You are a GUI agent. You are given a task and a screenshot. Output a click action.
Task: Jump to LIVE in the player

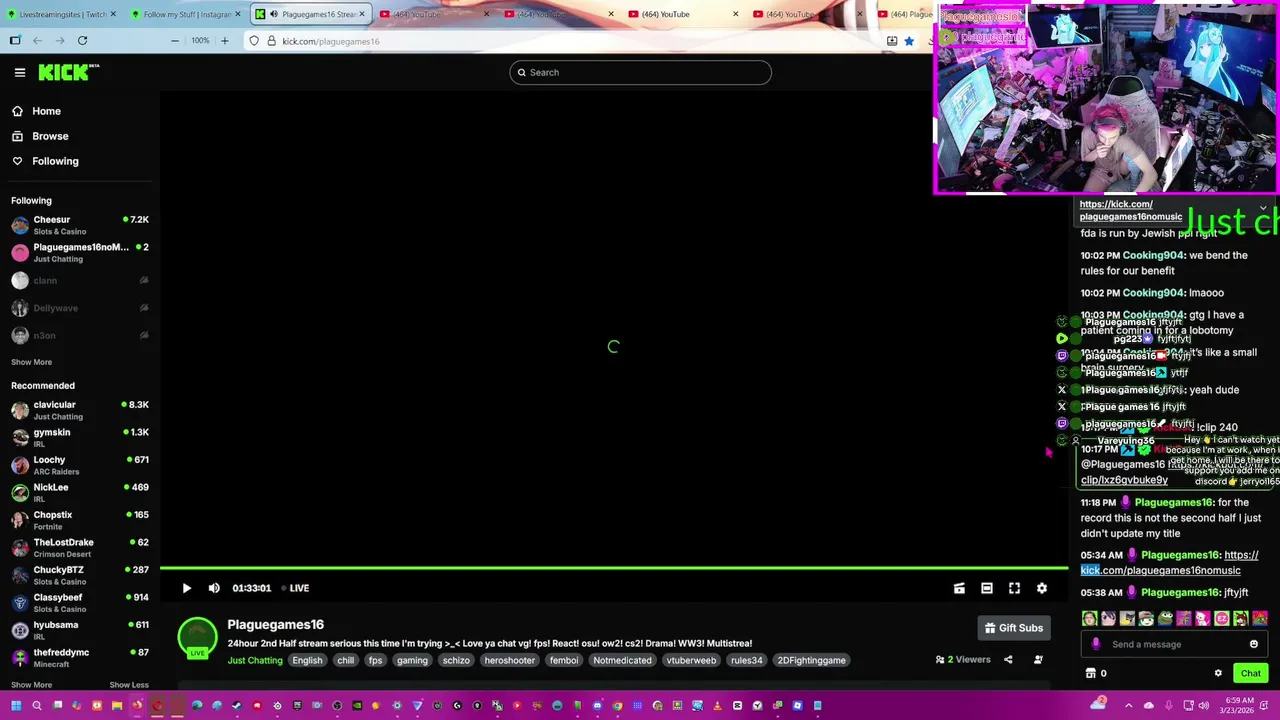tap(296, 588)
